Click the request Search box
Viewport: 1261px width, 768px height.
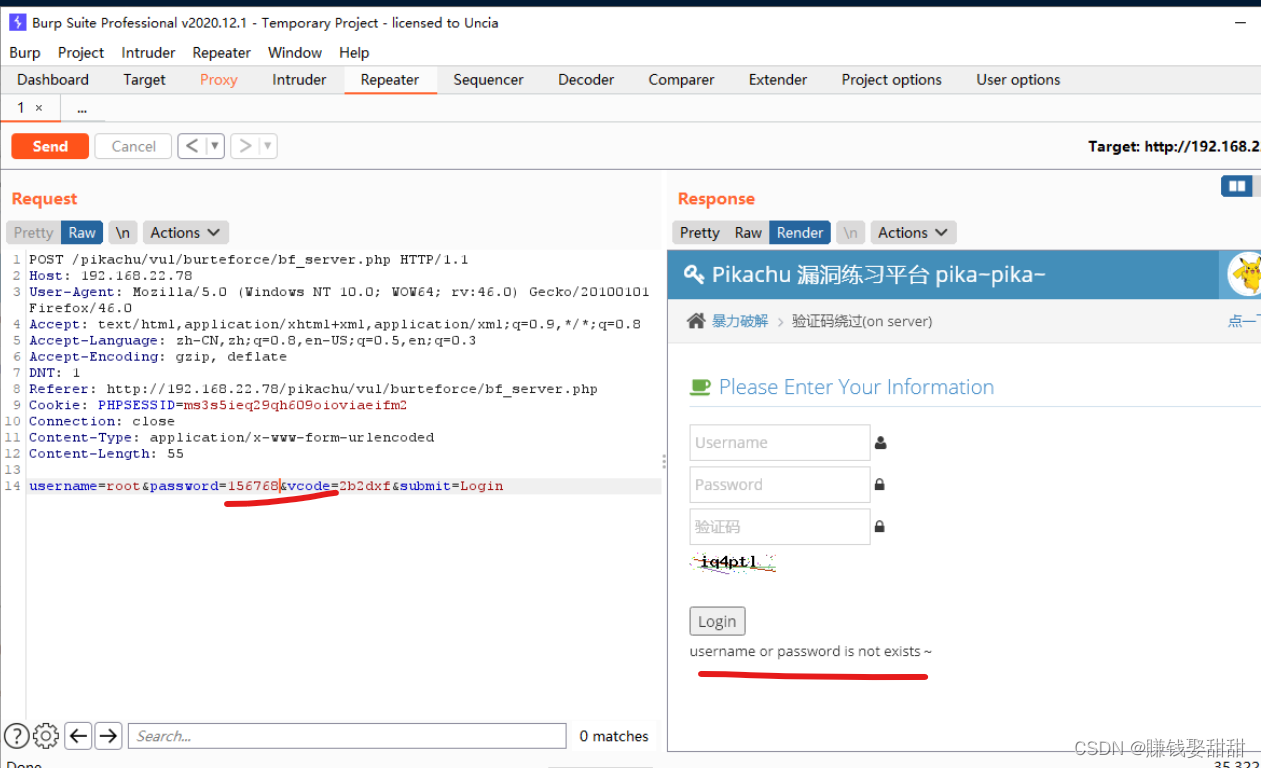[347, 736]
